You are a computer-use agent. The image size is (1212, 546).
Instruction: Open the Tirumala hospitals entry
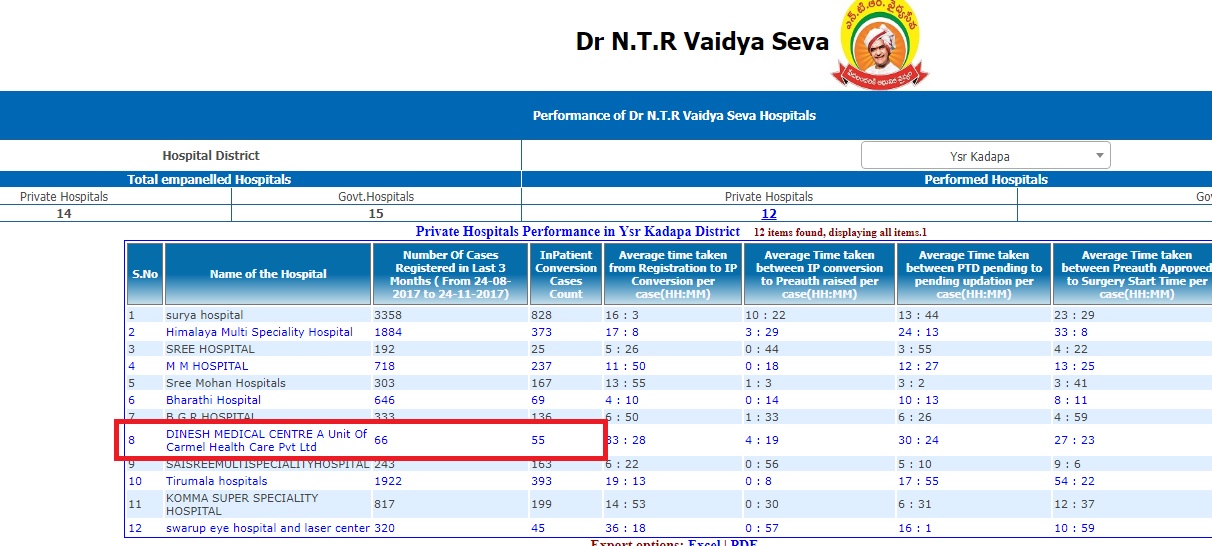tap(216, 481)
